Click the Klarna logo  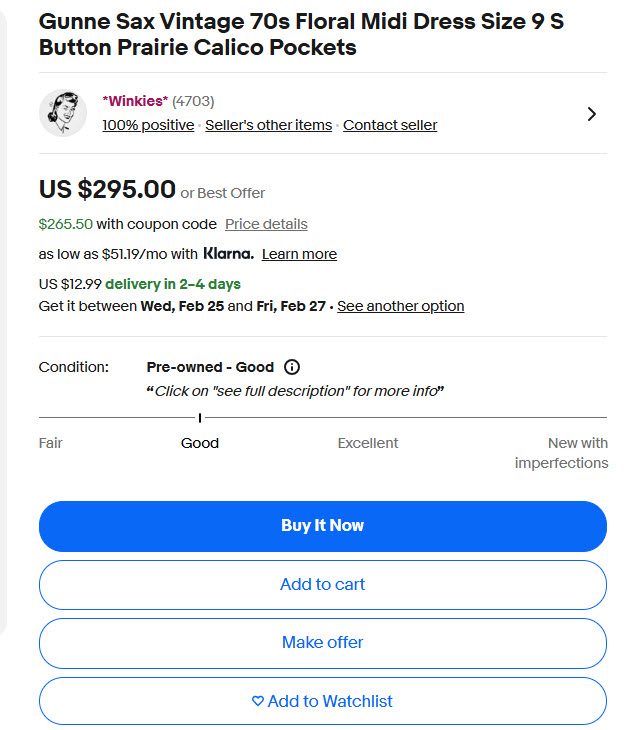tap(228, 254)
